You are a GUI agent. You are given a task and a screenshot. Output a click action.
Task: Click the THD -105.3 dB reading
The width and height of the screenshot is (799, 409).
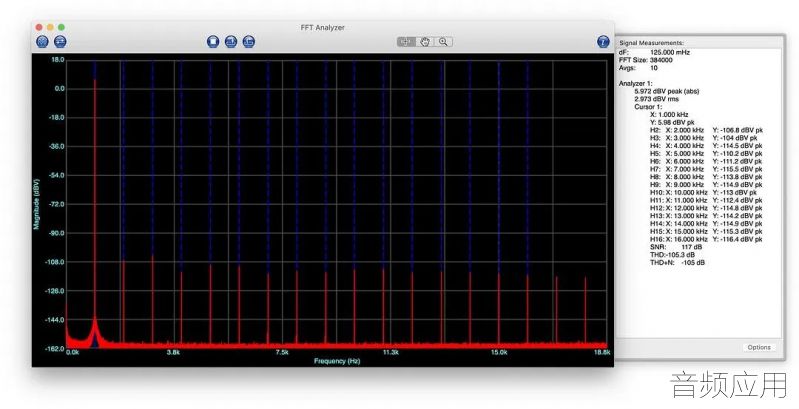(x=673, y=255)
